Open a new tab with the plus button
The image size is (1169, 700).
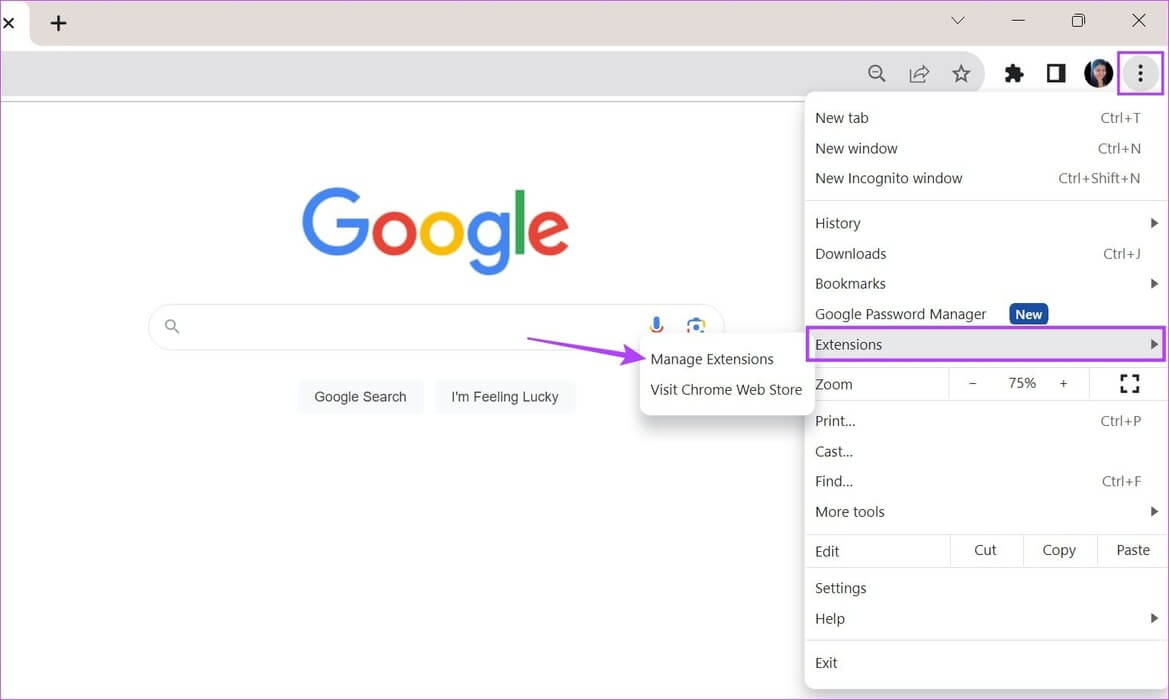coord(58,23)
